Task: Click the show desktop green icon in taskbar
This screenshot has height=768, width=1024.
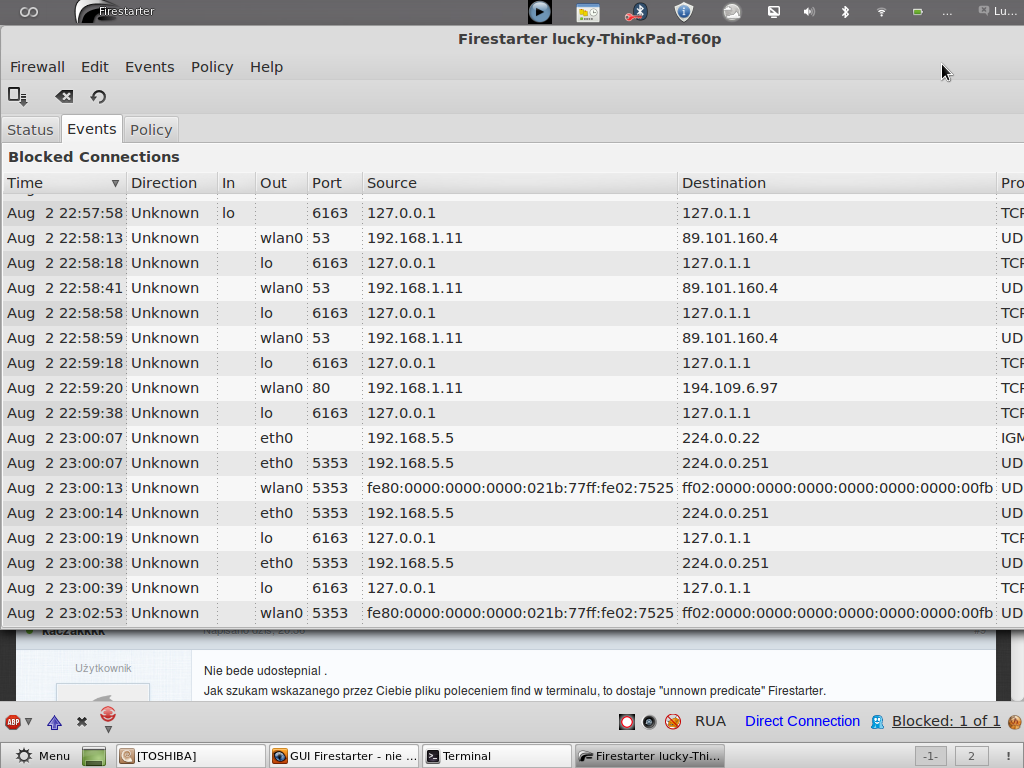Action: tap(94, 756)
